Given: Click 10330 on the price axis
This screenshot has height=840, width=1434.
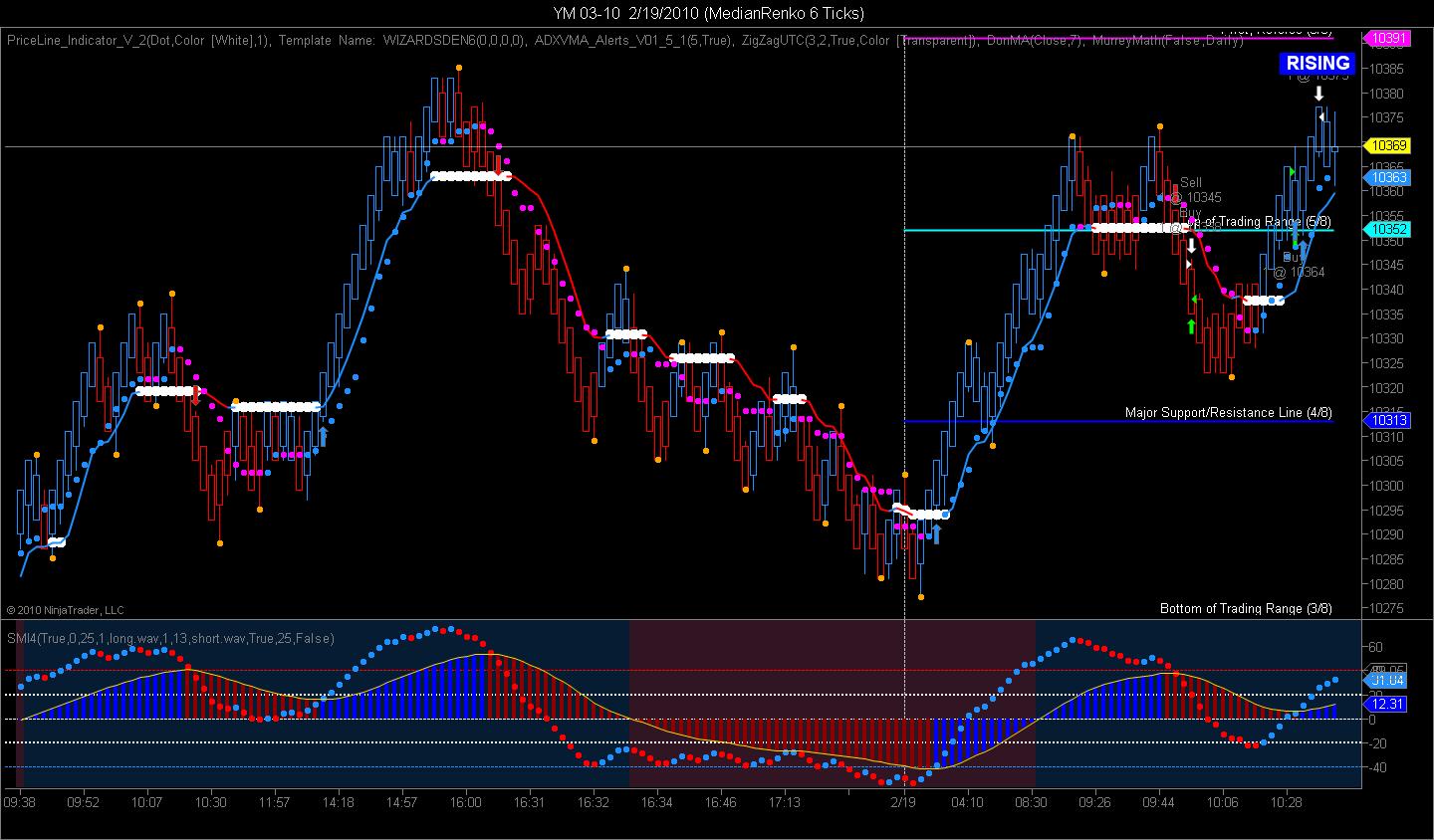Looking at the screenshot, I should pyautogui.click(x=1387, y=338).
